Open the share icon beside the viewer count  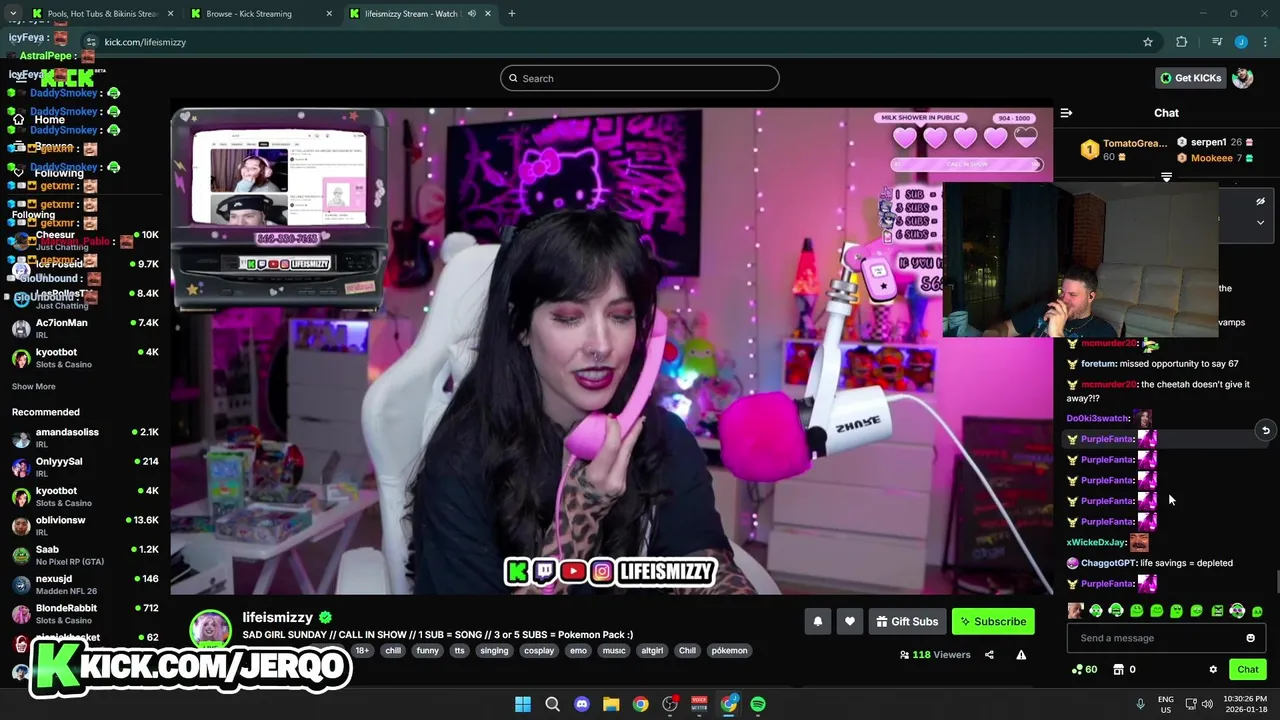point(989,655)
